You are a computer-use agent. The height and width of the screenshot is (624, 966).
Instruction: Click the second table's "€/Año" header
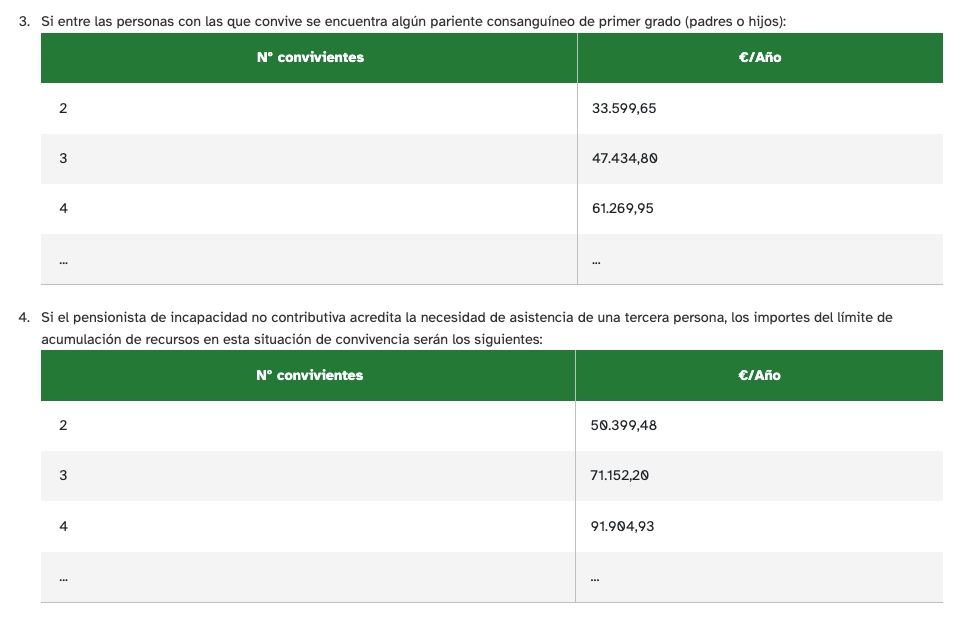coord(759,375)
